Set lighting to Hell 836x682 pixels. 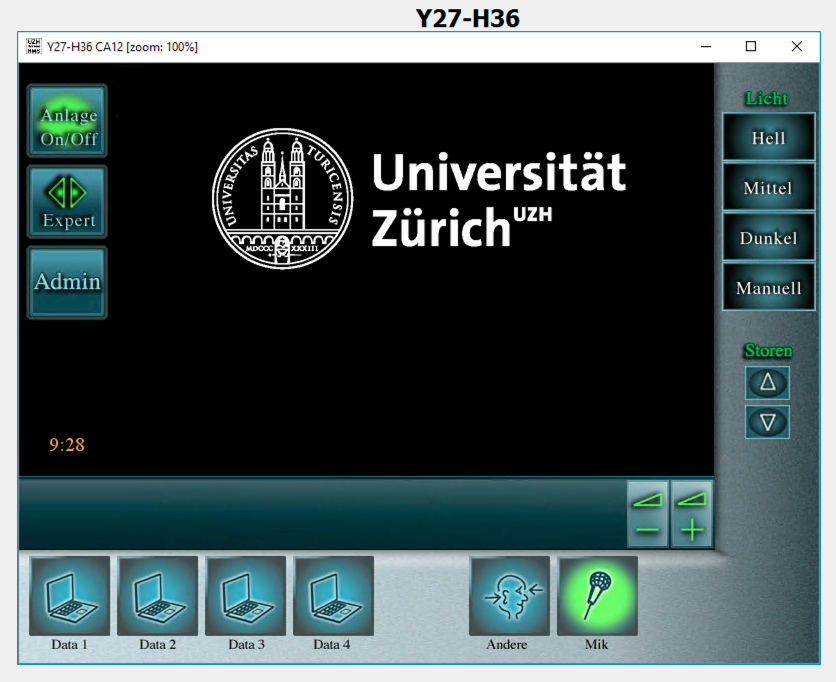point(768,137)
